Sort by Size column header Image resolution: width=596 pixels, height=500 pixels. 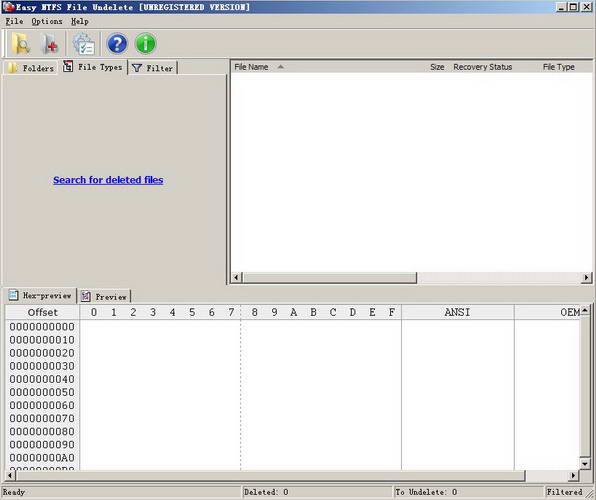click(x=437, y=67)
